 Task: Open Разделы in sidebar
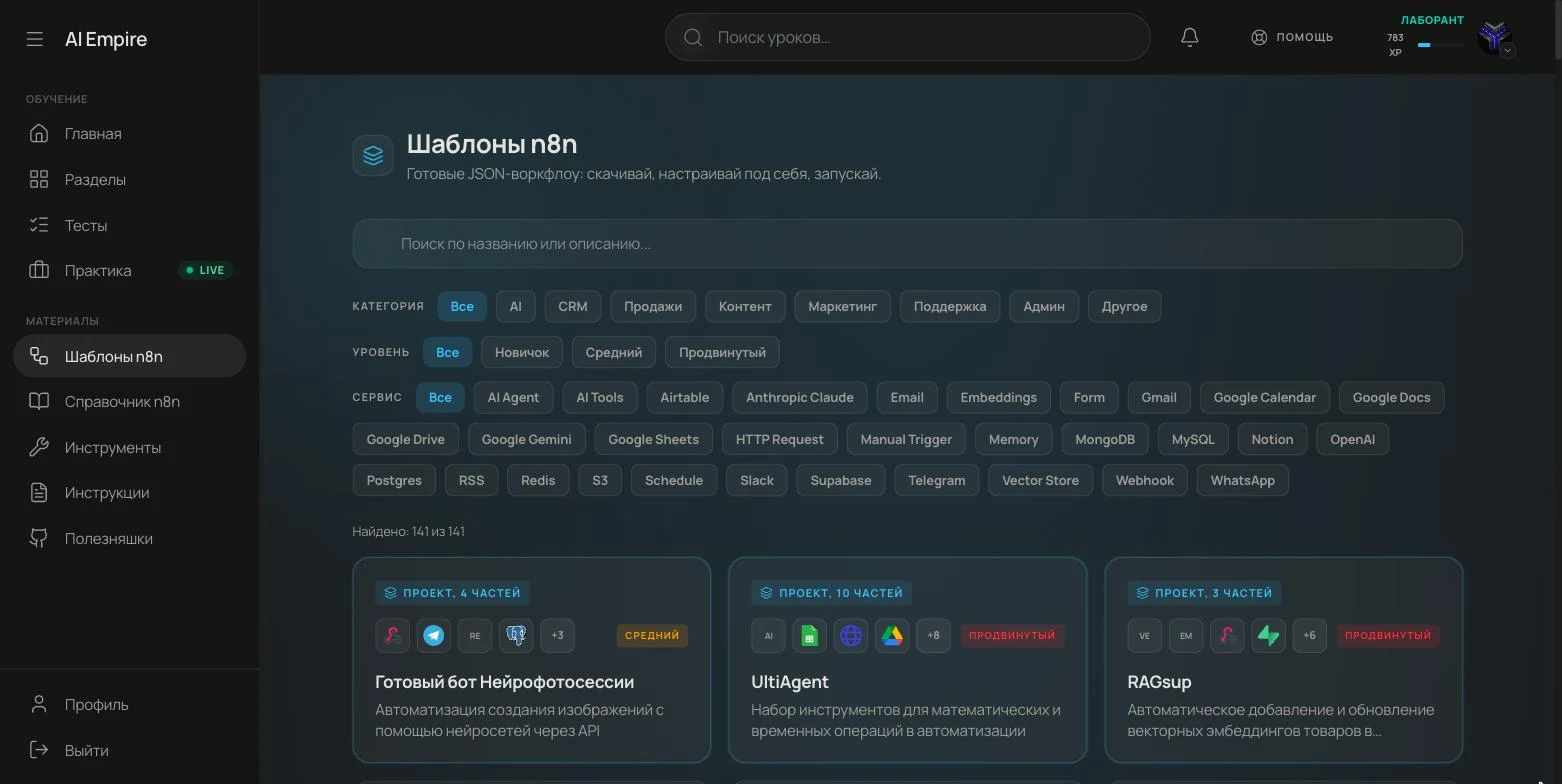pos(129,180)
